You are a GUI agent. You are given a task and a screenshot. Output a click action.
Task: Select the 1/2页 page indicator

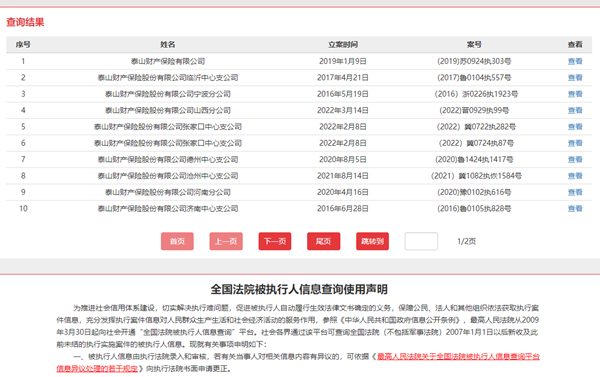tap(466, 241)
